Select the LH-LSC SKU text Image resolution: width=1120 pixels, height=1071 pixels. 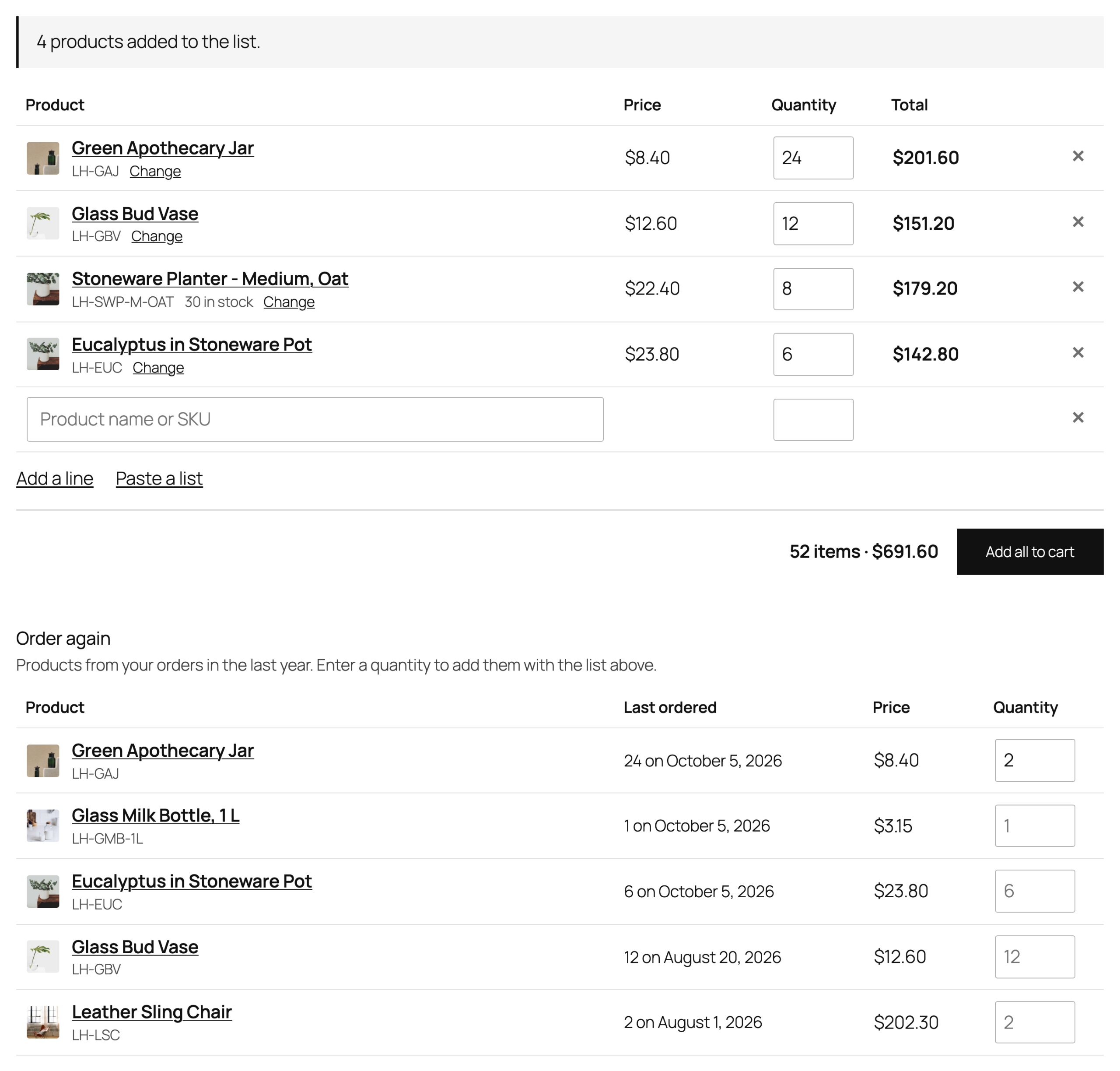pos(96,1035)
